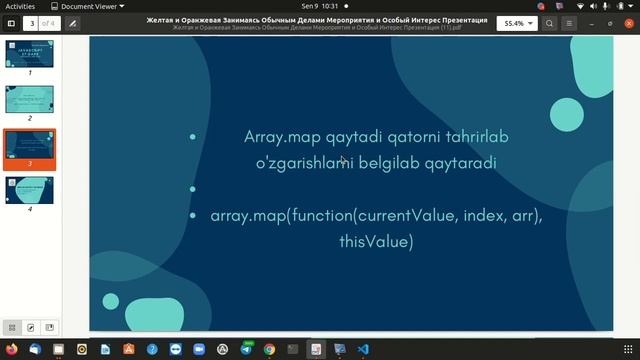Select page 4 thumbnail in sidebar

(29, 190)
